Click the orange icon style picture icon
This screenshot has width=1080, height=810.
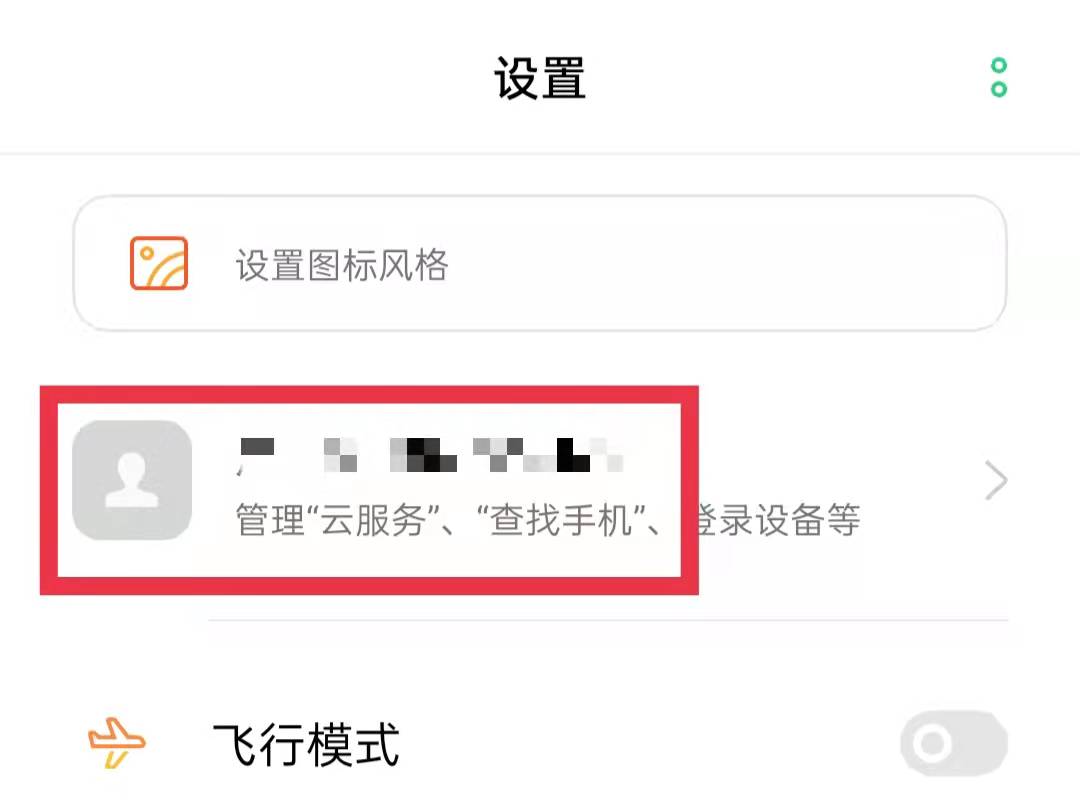pyautogui.click(x=159, y=263)
